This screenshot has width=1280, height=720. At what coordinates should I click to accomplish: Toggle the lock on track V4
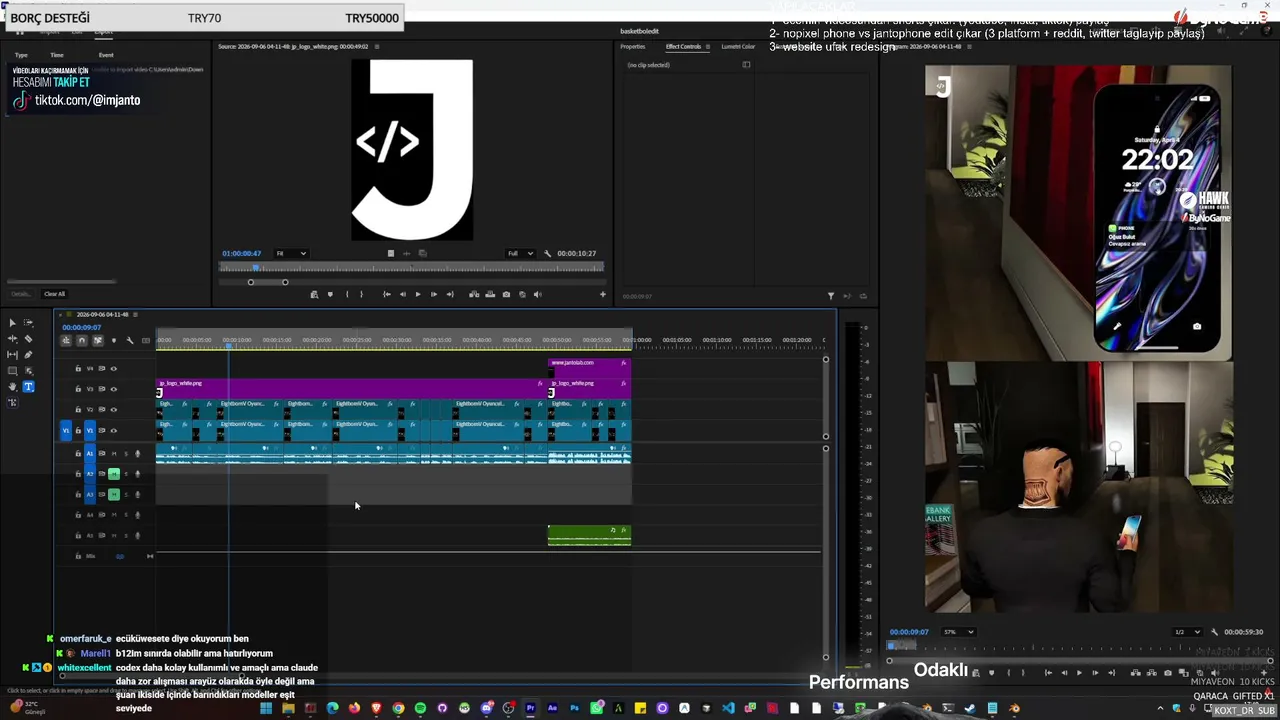[x=78, y=368]
